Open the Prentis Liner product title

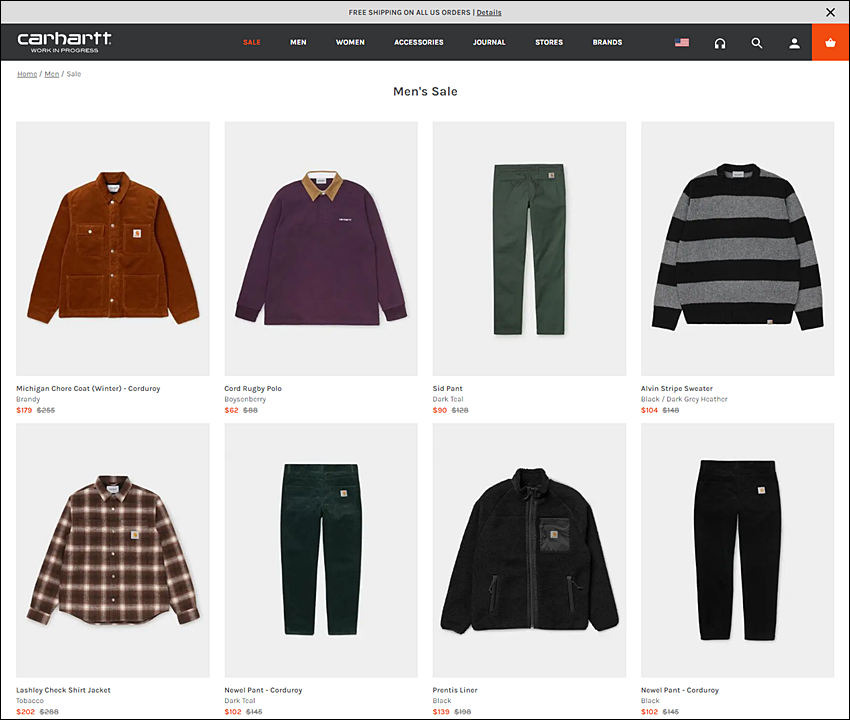pos(455,690)
